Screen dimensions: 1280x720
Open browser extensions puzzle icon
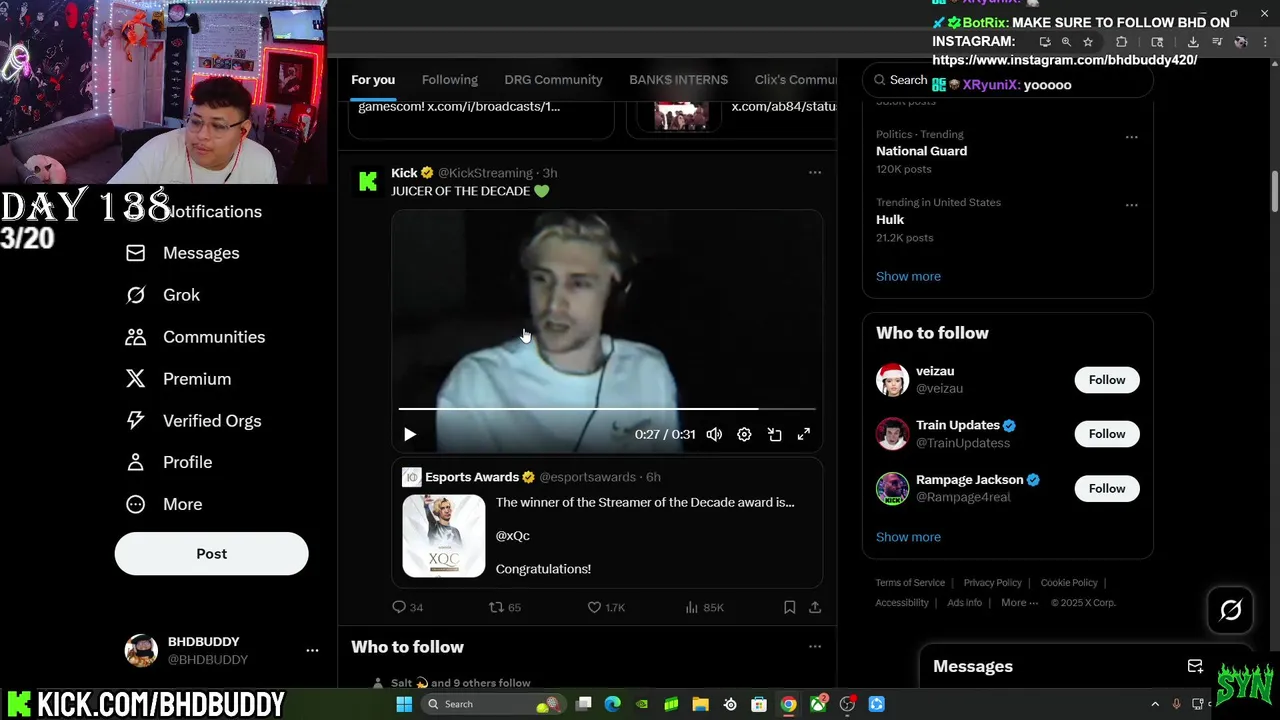[x=1121, y=42]
